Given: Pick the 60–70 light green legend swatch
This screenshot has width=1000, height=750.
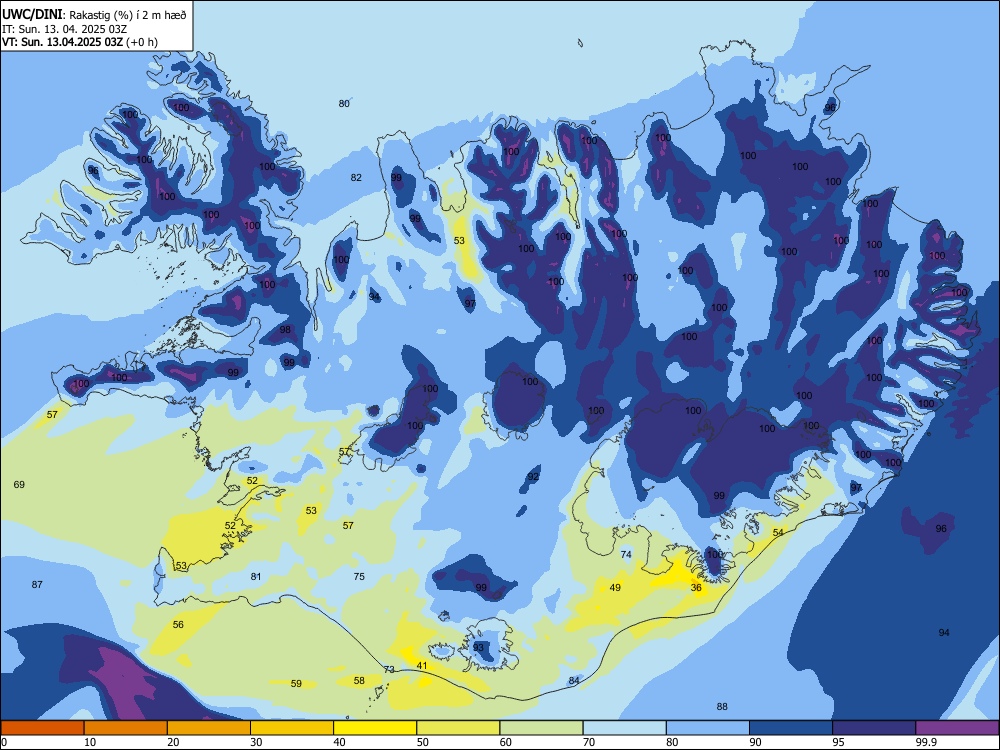Looking at the screenshot, I should (541, 728).
